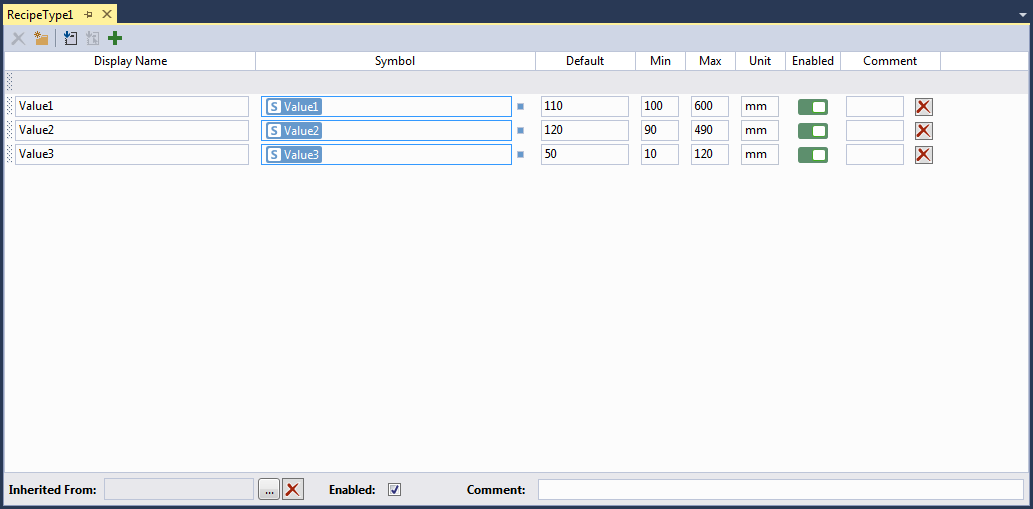Click the drag handle of Value2 row

(9, 130)
